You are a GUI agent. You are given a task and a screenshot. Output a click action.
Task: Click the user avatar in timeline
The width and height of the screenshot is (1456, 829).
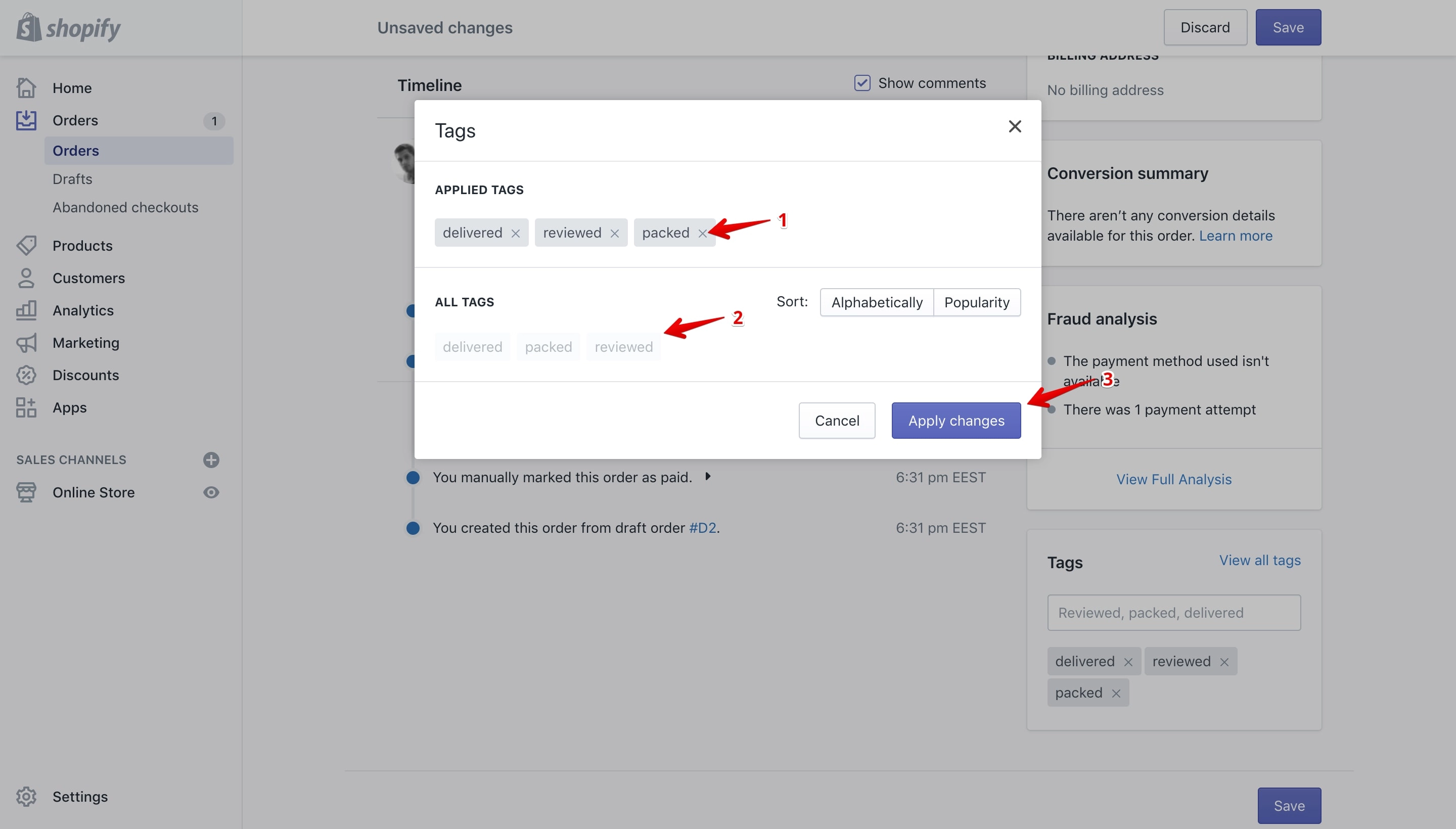tap(405, 163)
